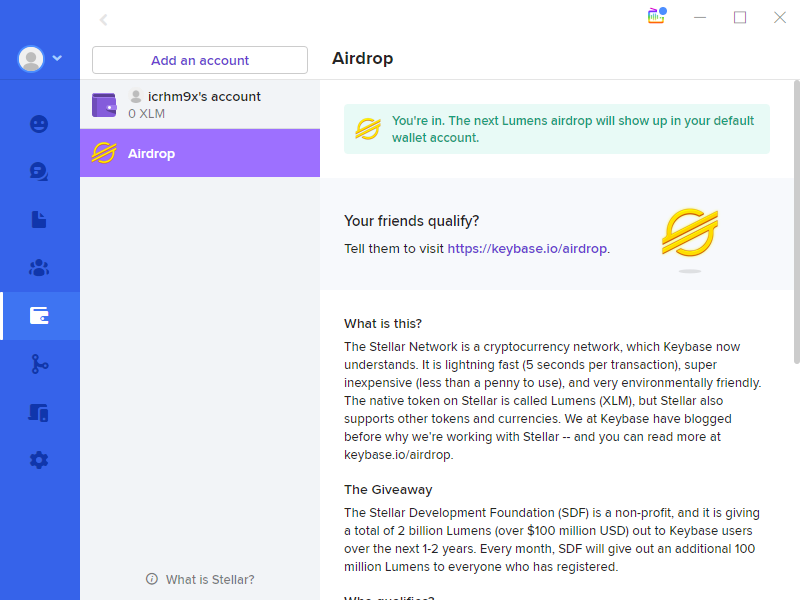Select the Airdrop item in sidebar

tap(200, 153)
